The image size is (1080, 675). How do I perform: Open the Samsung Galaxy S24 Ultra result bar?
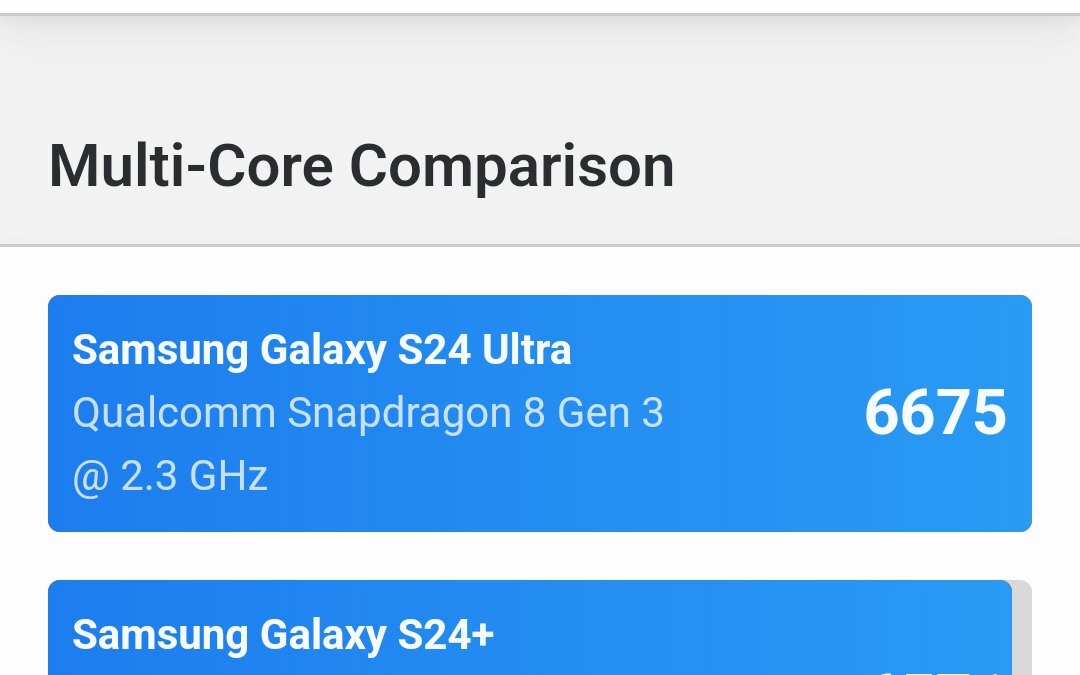point(540,412)
